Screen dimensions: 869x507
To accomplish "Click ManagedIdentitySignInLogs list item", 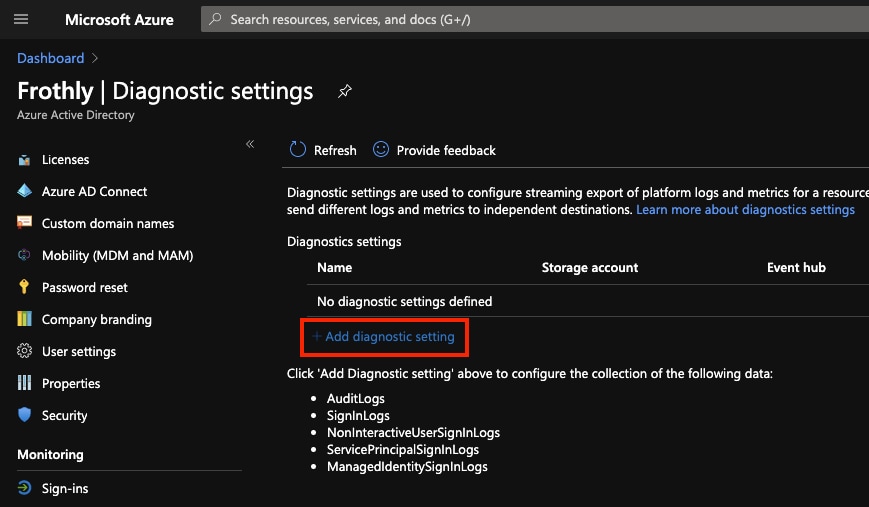I will pyautogui.click(x=407, y=467).
